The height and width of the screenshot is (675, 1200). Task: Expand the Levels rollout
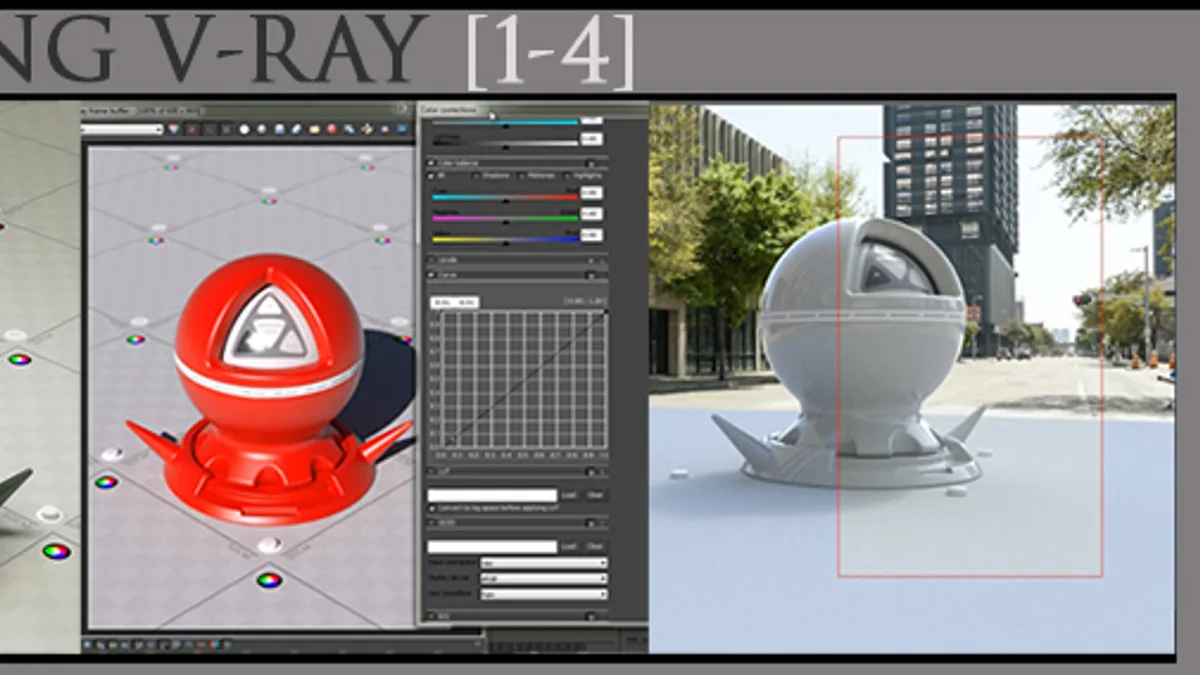click(x=516, y=260)
